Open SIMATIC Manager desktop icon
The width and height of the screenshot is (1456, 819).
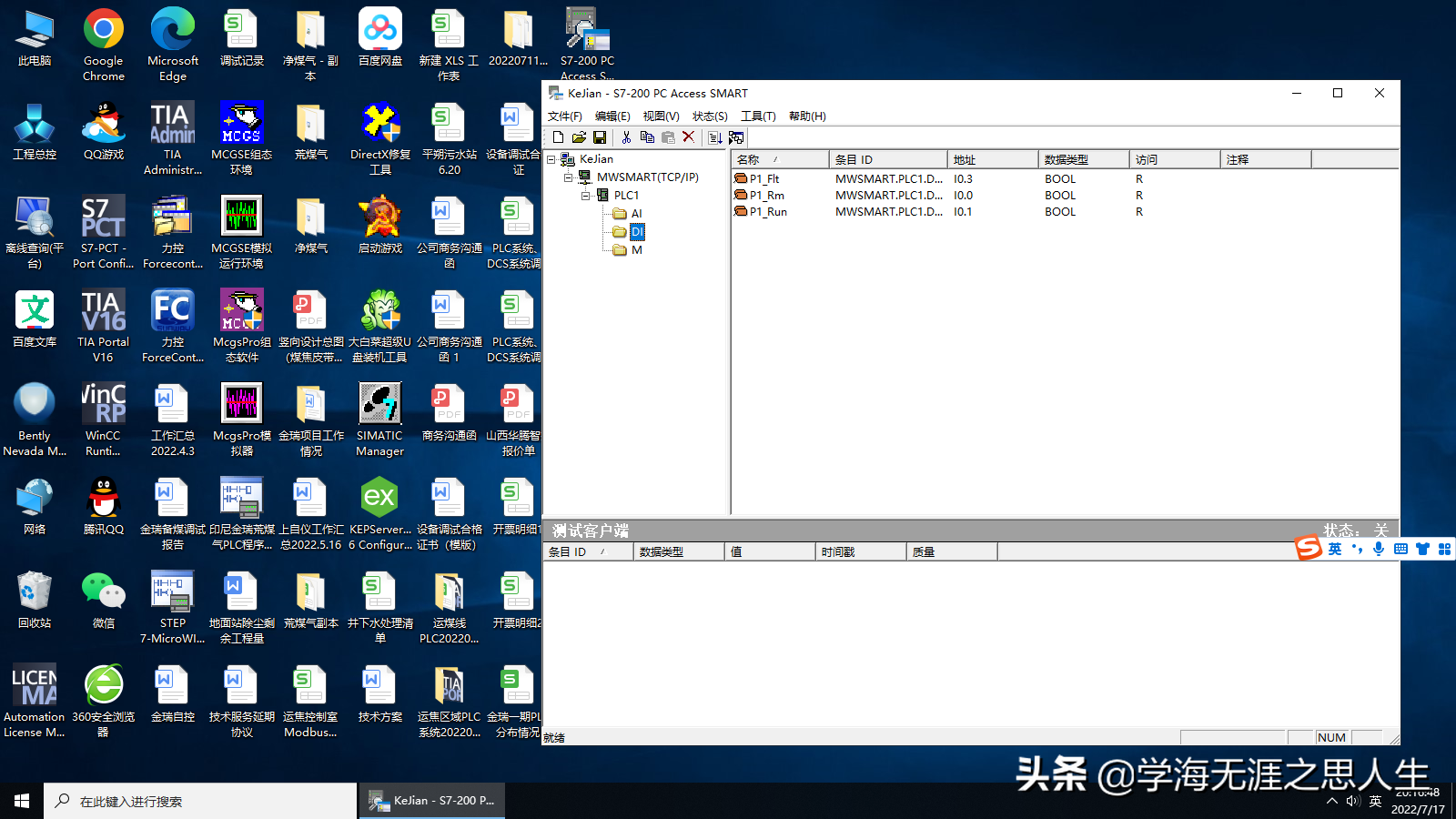380,420
